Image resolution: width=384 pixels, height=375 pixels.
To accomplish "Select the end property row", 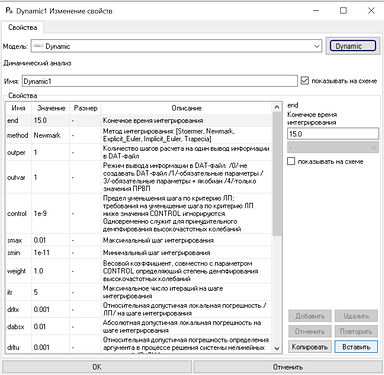I will pos(139,120).
